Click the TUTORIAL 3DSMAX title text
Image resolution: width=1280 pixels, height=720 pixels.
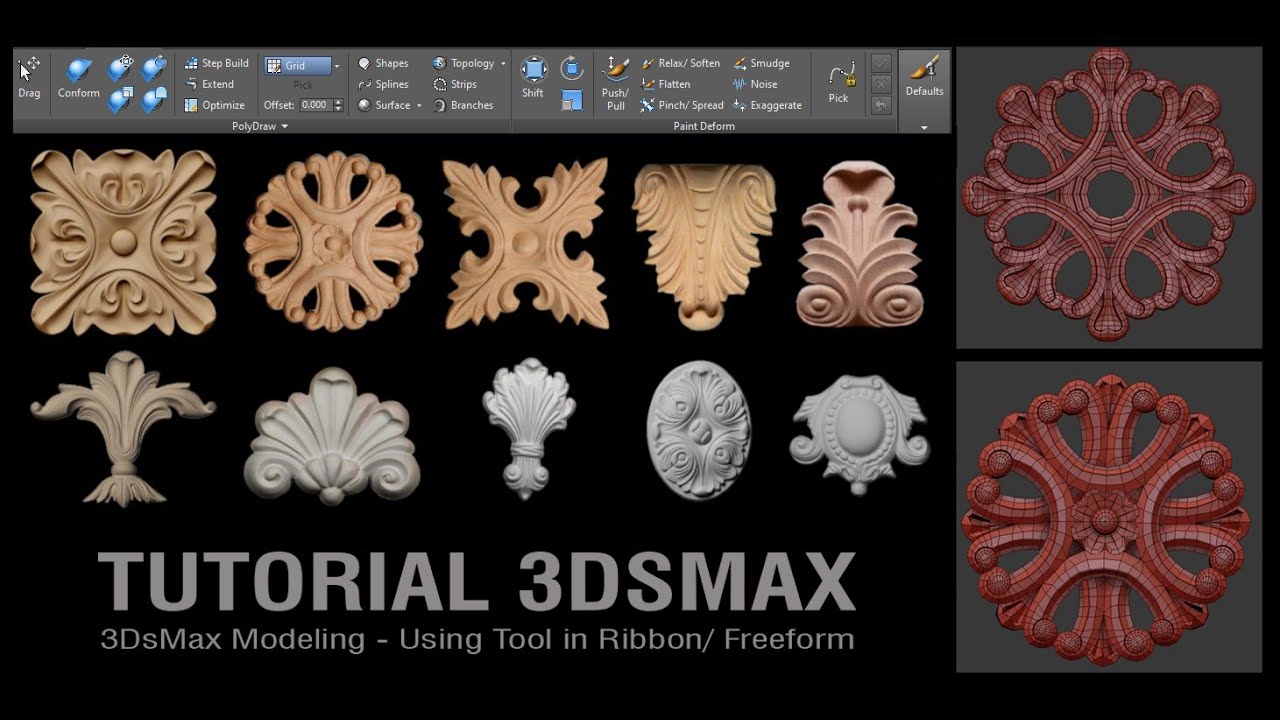[476, 581]
